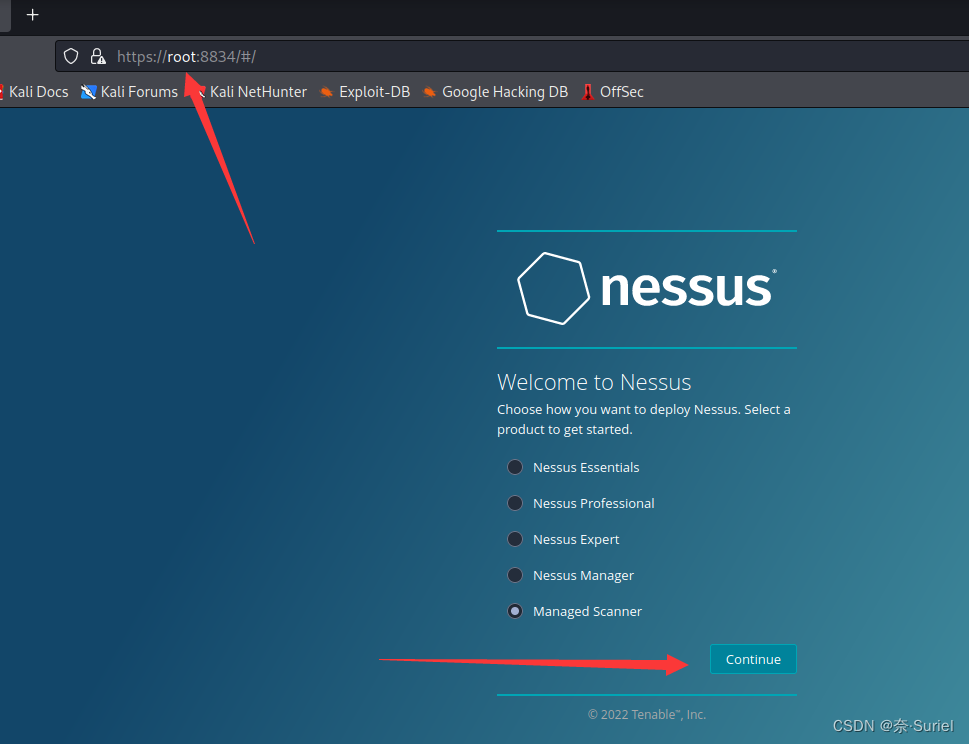Screen dimensions: 969x744
Task: Click the shield tracking protection icon
Action: 71,56
